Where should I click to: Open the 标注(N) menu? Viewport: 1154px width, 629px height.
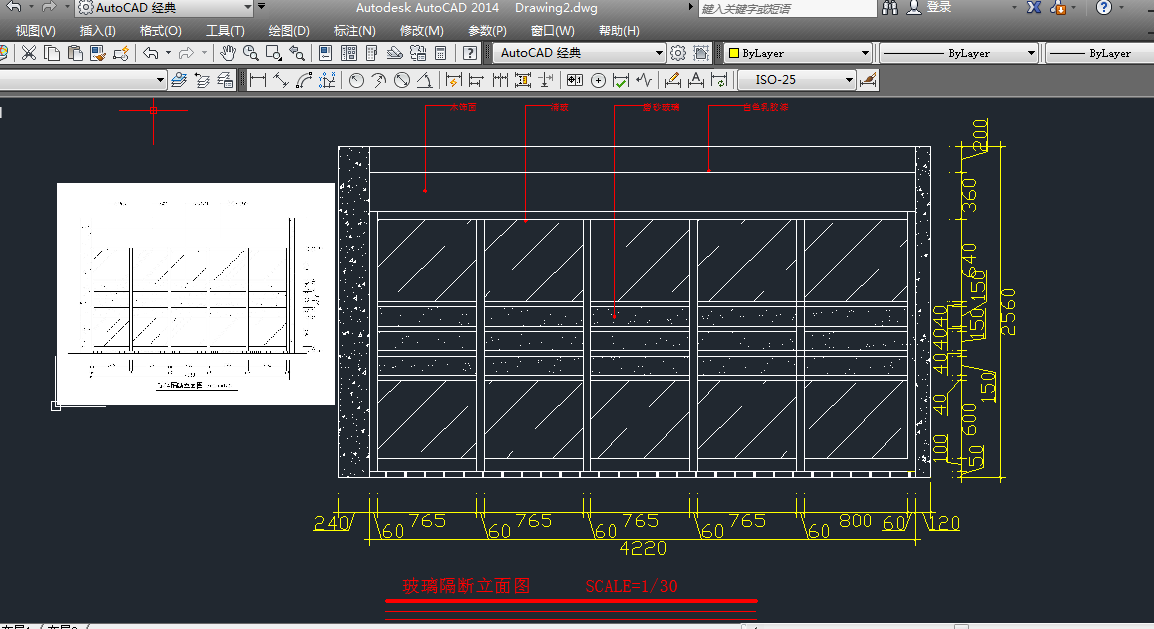coord(354,31)
